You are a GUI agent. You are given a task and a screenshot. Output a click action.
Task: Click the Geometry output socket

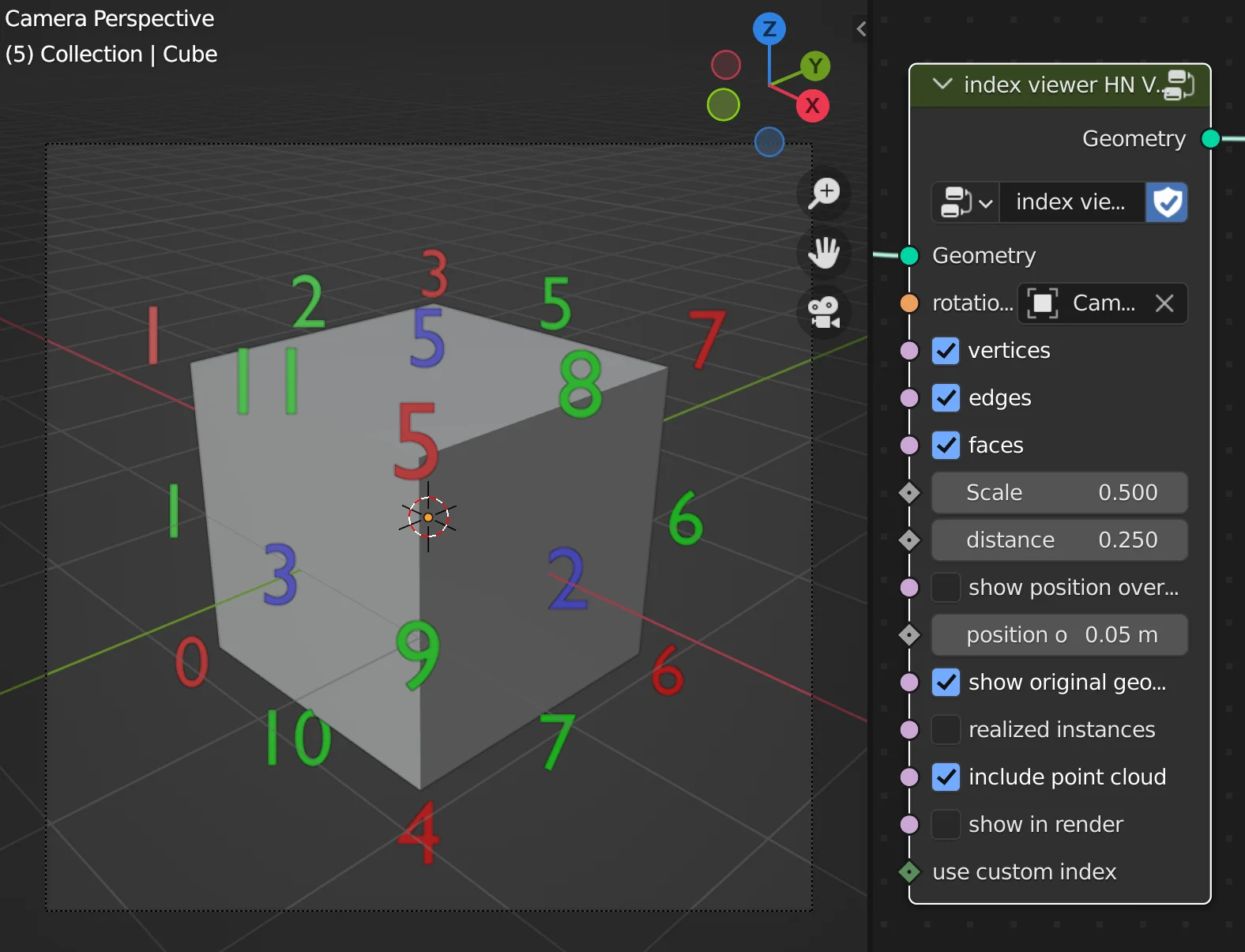point(1210,139)
